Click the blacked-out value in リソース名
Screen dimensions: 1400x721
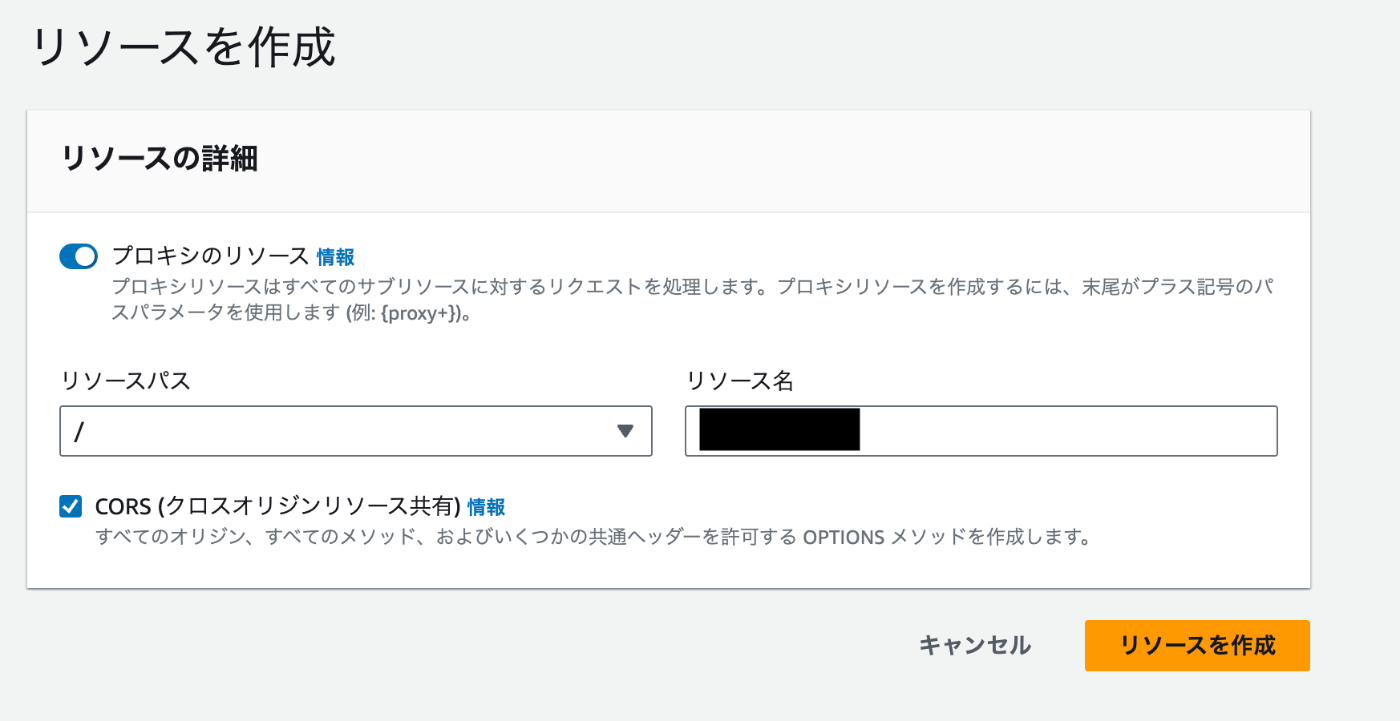click(x=780, y=430)
